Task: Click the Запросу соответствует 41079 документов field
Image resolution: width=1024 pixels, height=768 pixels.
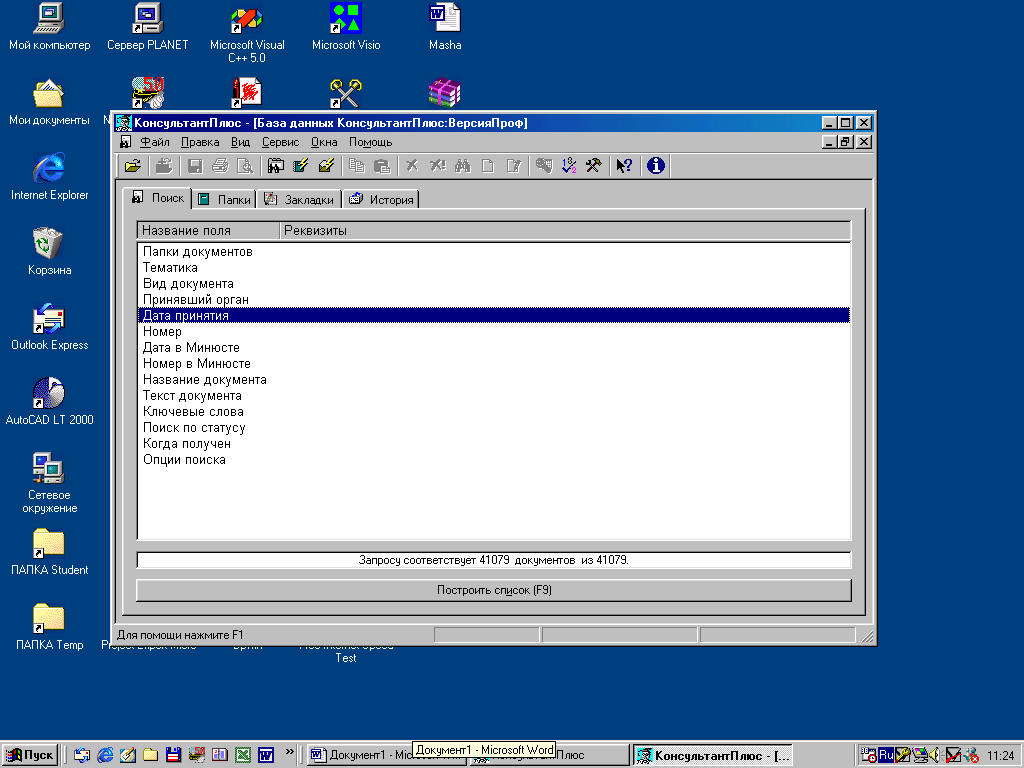Action: 494,560
